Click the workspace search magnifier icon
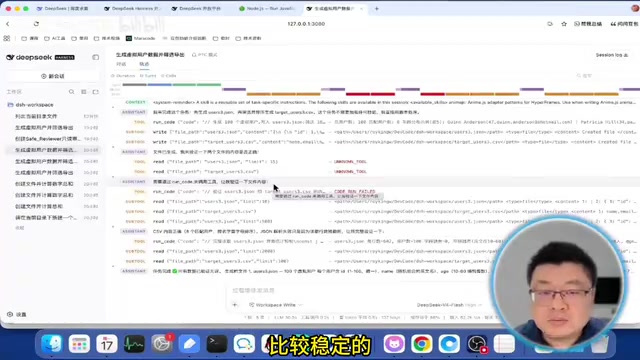 71,92
